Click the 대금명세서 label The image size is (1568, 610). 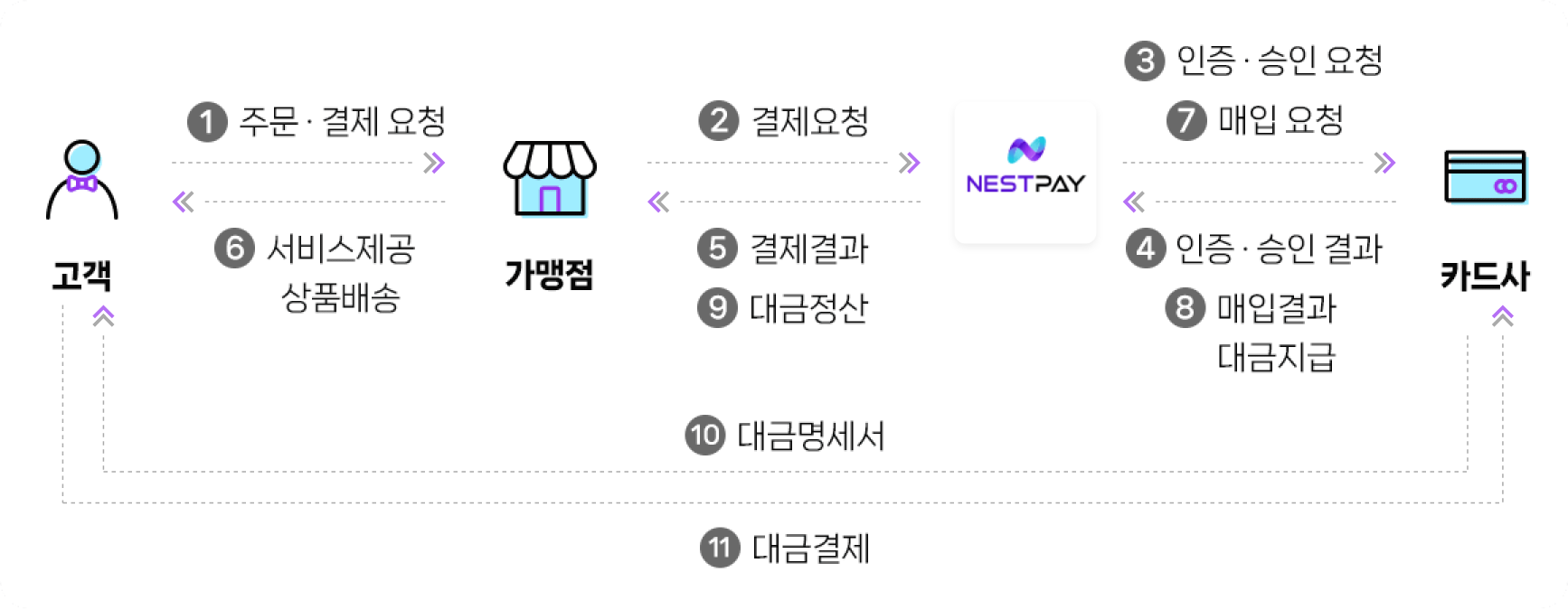pyautogui.click(x=811, y=436)
